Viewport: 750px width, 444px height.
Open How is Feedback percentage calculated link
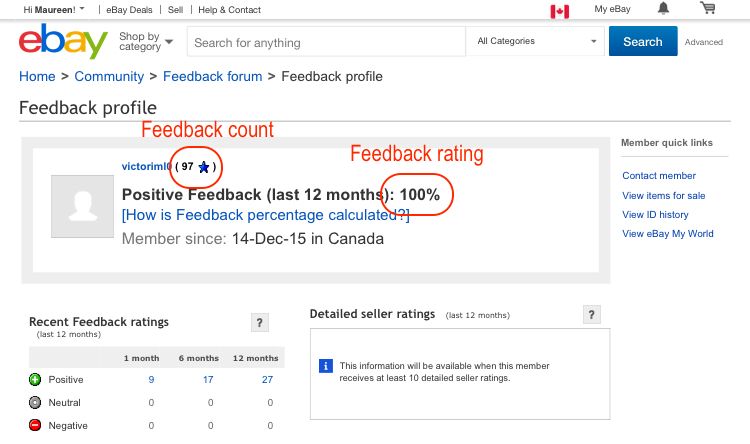tap(265, 215)
